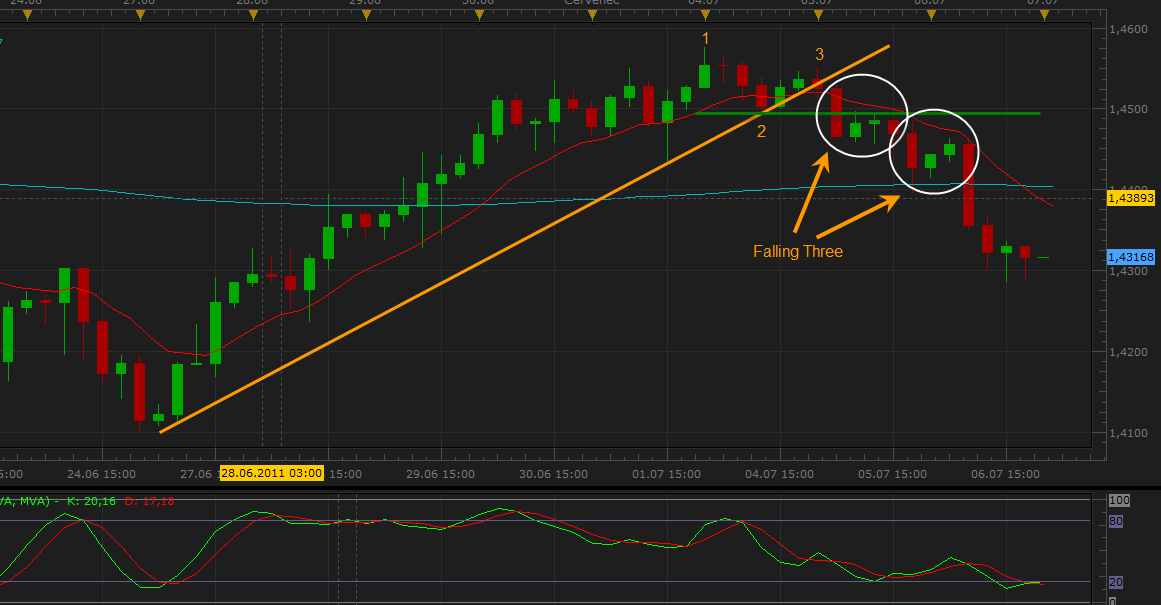Screen dimensions: 1161x605
Task: Select the 'Falling Three' text annotation
Action: tap(798, 252)
